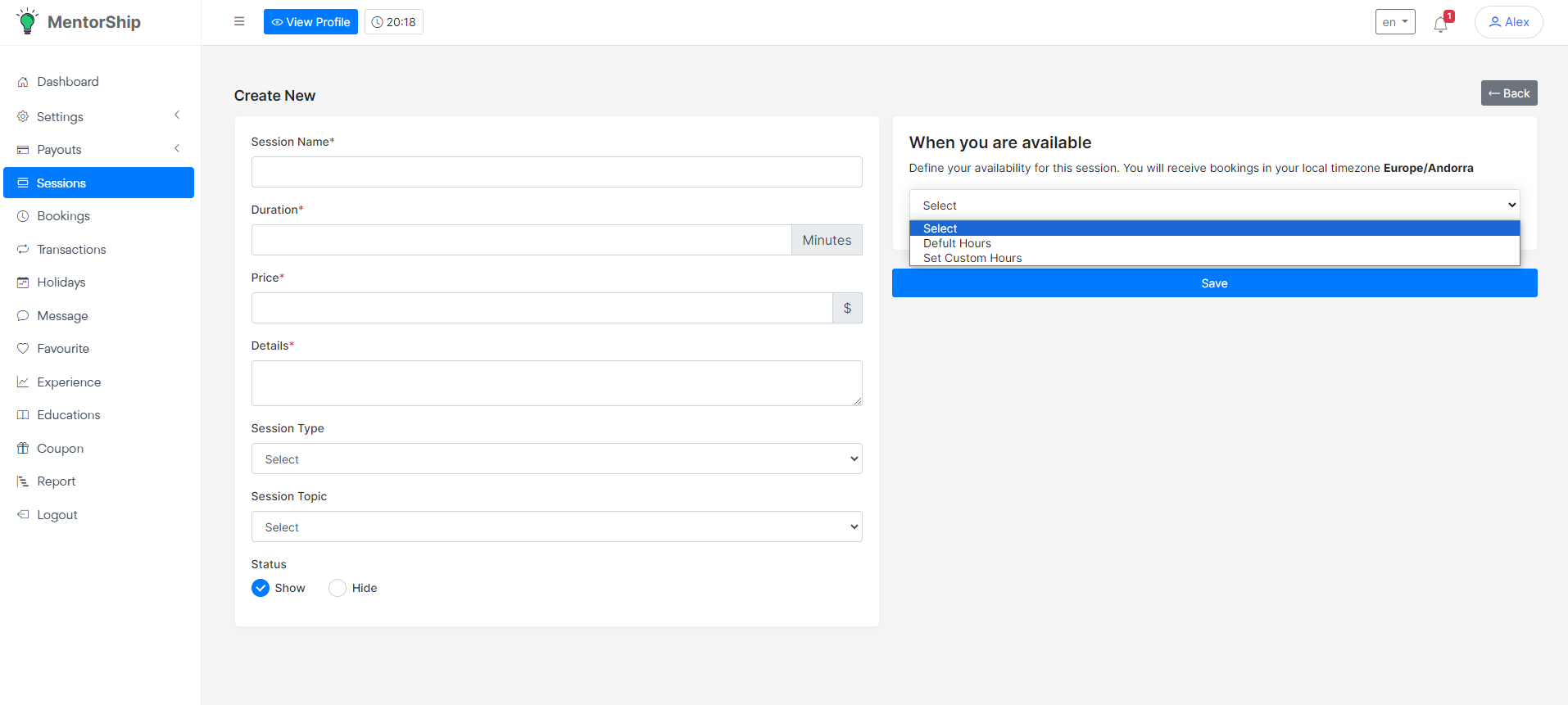
Task: Select the Show status radio button
Action: click(x=261, y=588)
